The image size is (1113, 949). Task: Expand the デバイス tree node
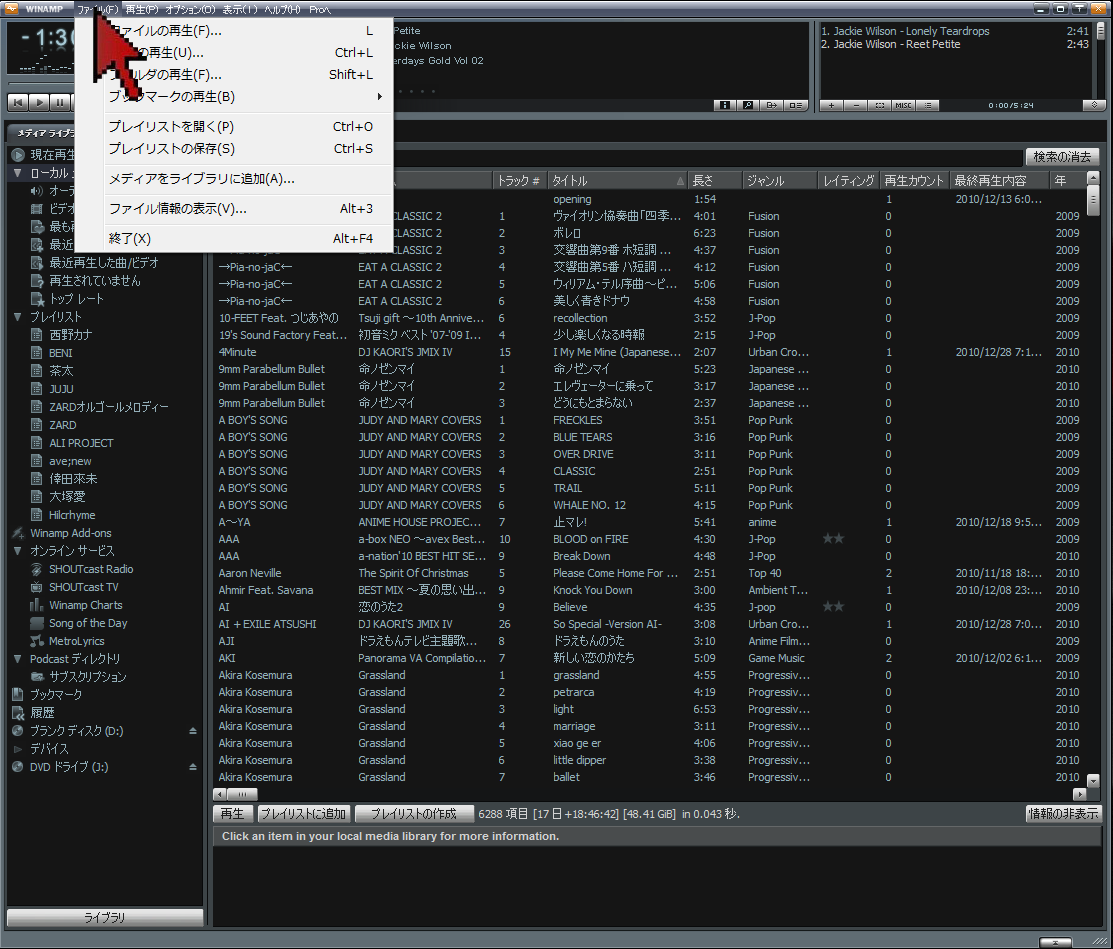click(x=17, y=749)
